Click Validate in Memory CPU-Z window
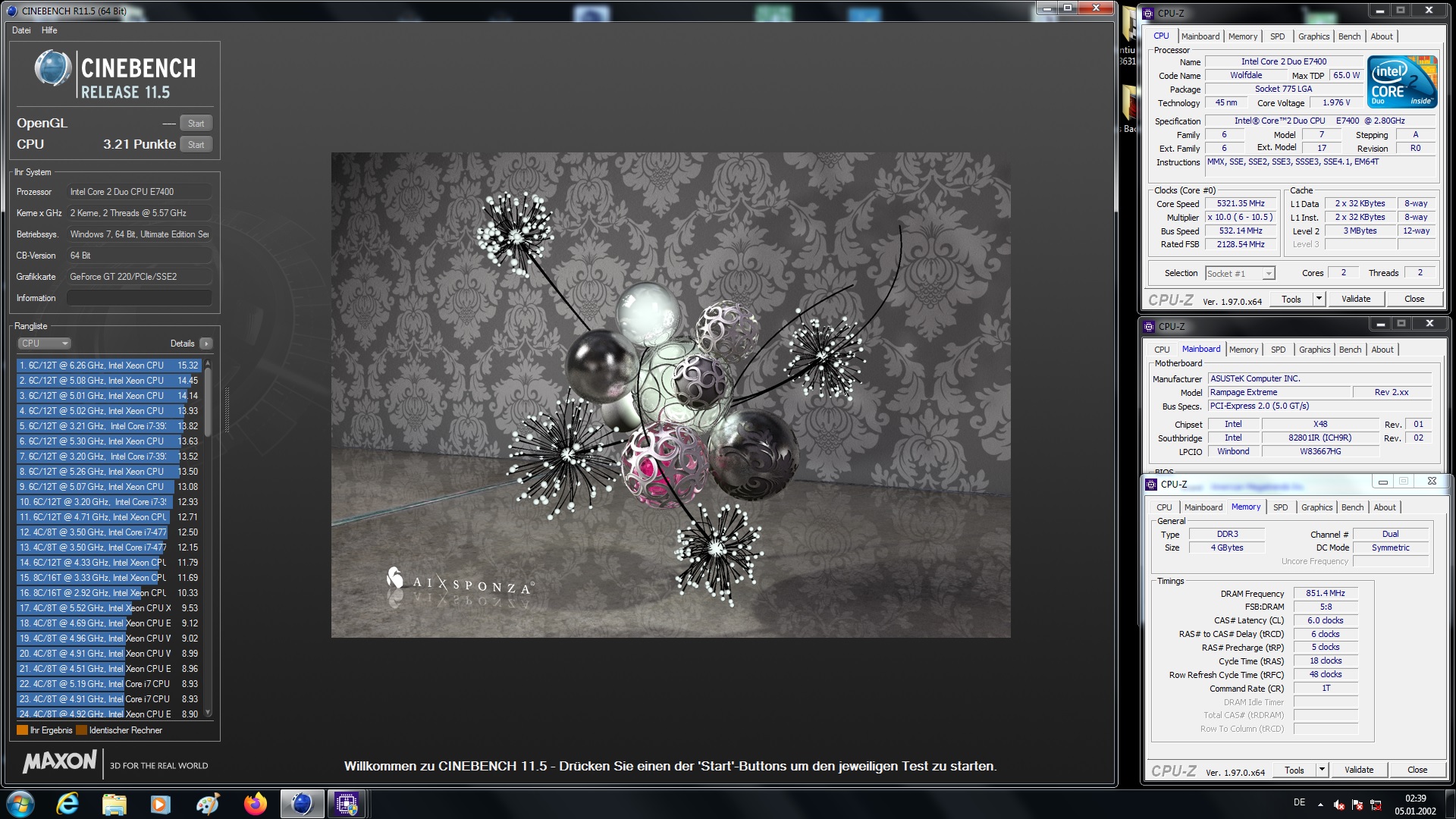 tap(1359, 770)
